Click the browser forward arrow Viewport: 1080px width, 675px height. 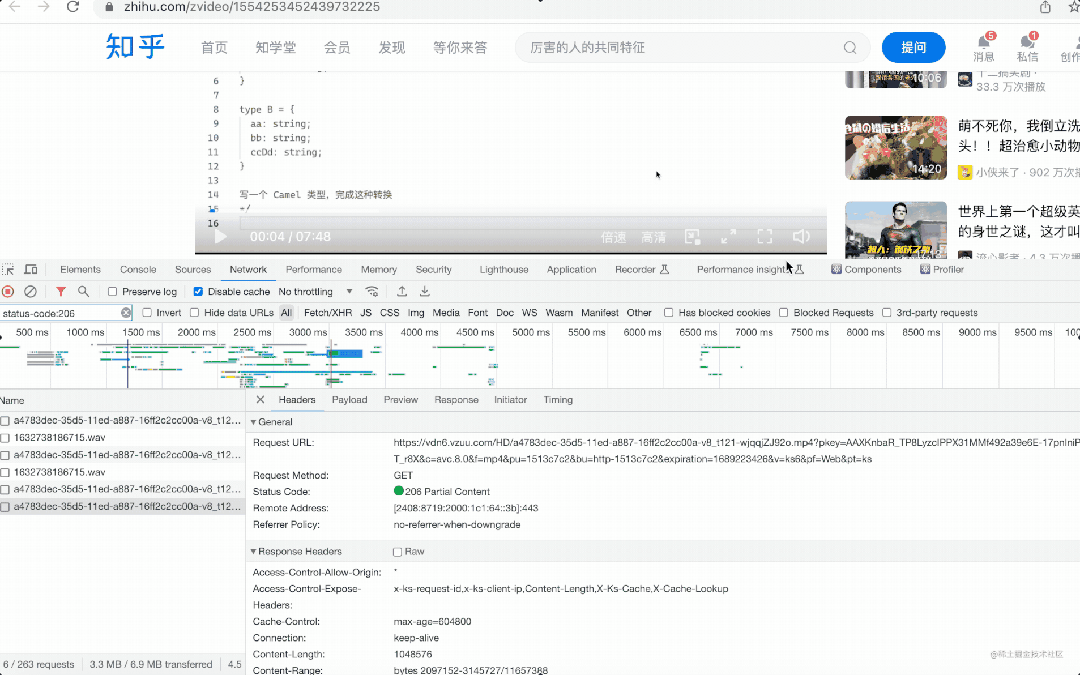coord(43,7)
